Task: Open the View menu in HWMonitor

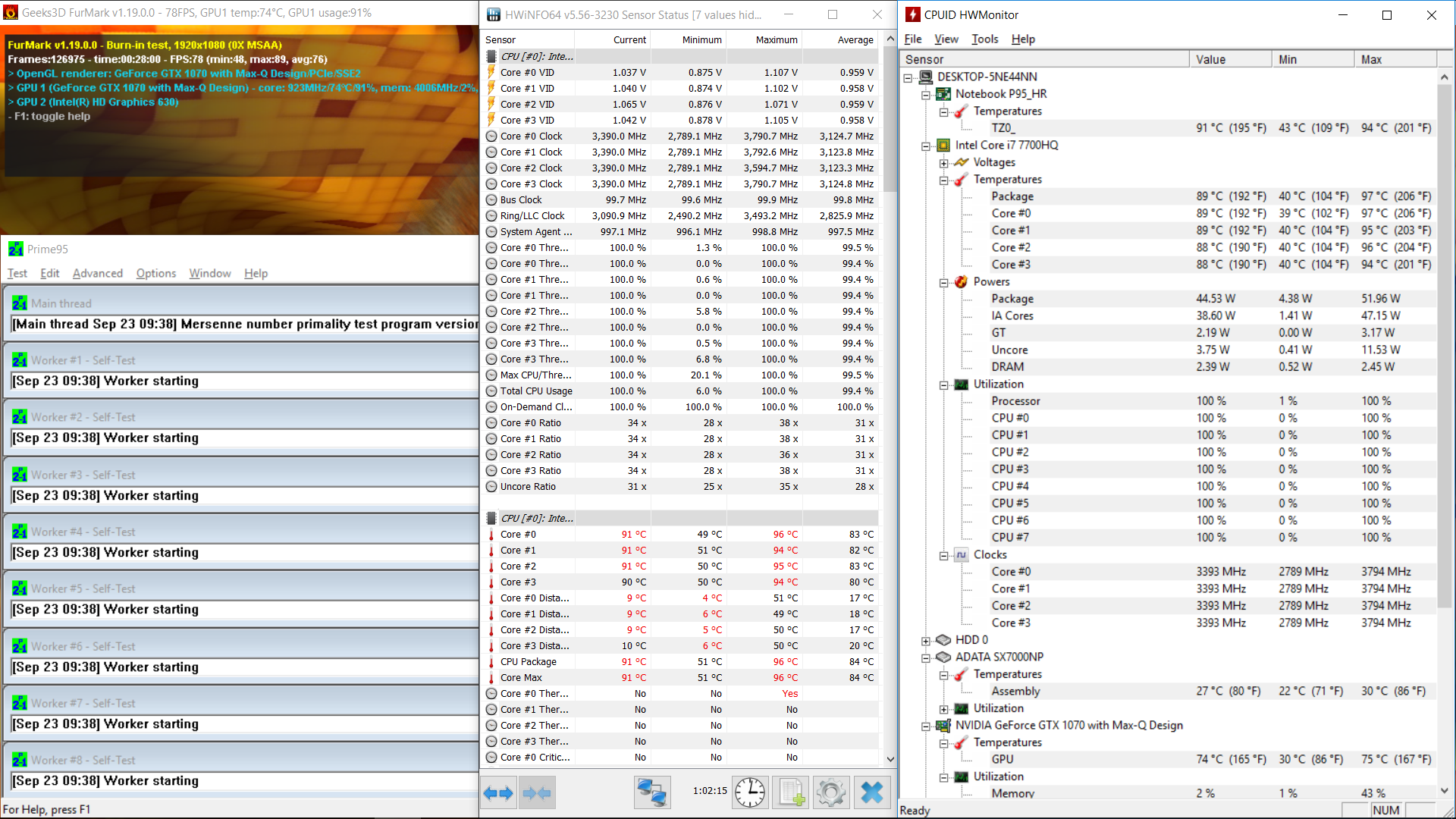Action: 946,39
